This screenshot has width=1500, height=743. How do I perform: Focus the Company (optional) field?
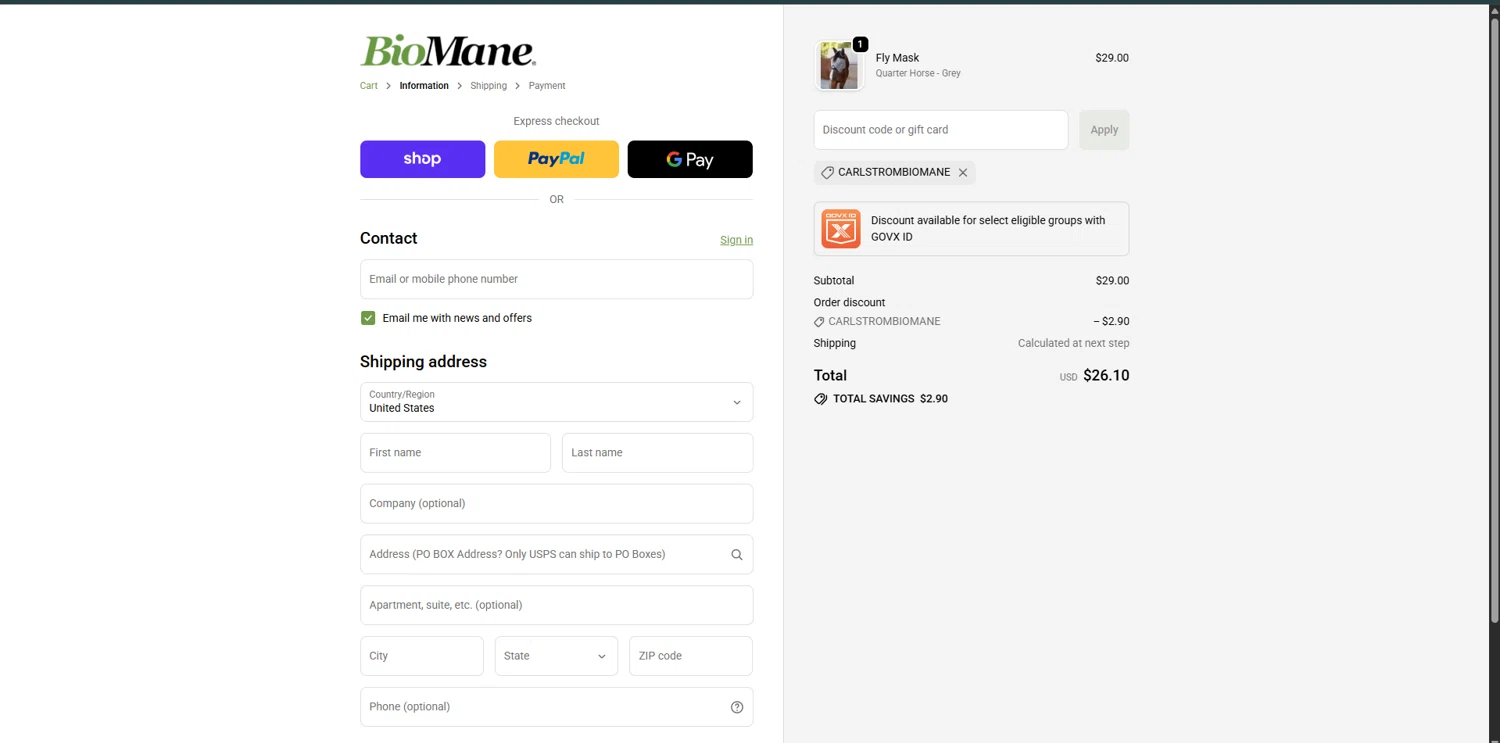tap(556, 504)
